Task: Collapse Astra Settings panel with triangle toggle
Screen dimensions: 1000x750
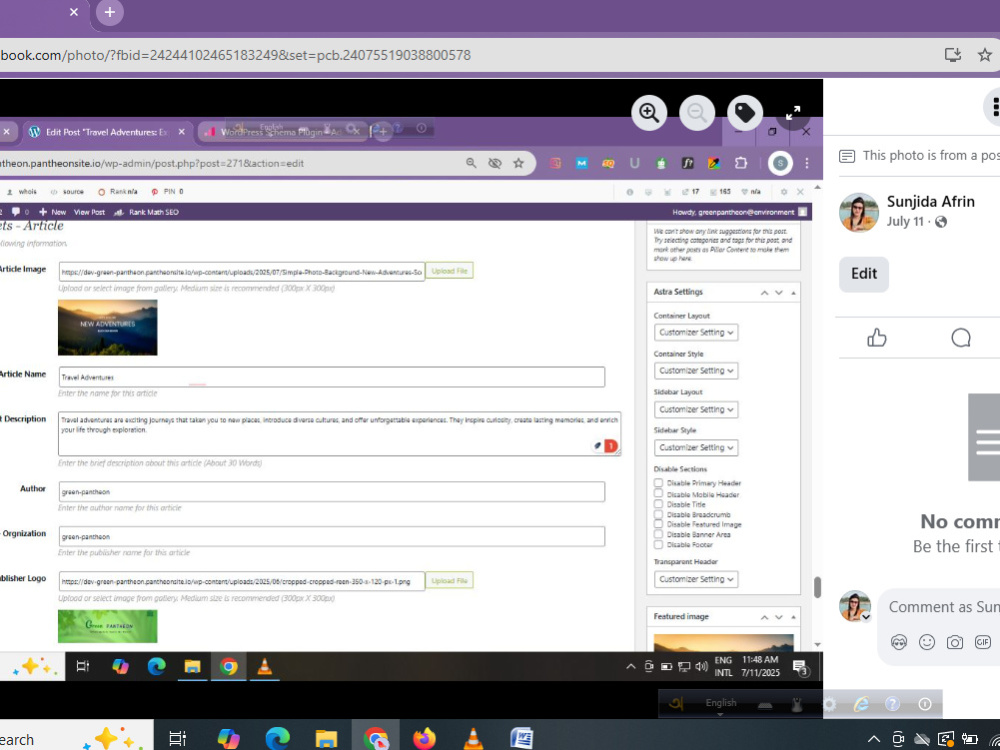Action: pyautogui.click(x=793, y=293)
